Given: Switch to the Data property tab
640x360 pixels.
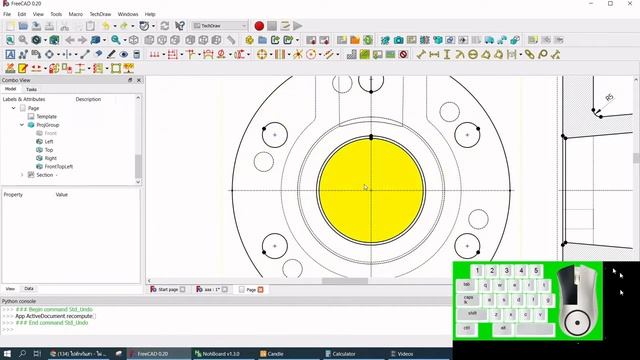Looking at the screenshot, I should point(29,289).
